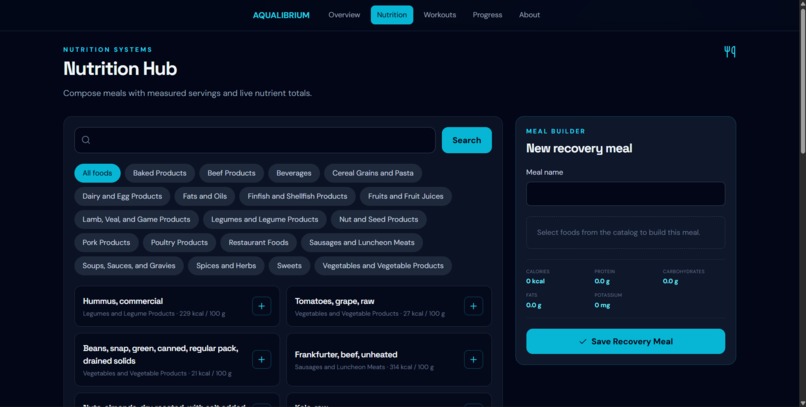Select the Spices and Herbs chip

coord(226,266)
